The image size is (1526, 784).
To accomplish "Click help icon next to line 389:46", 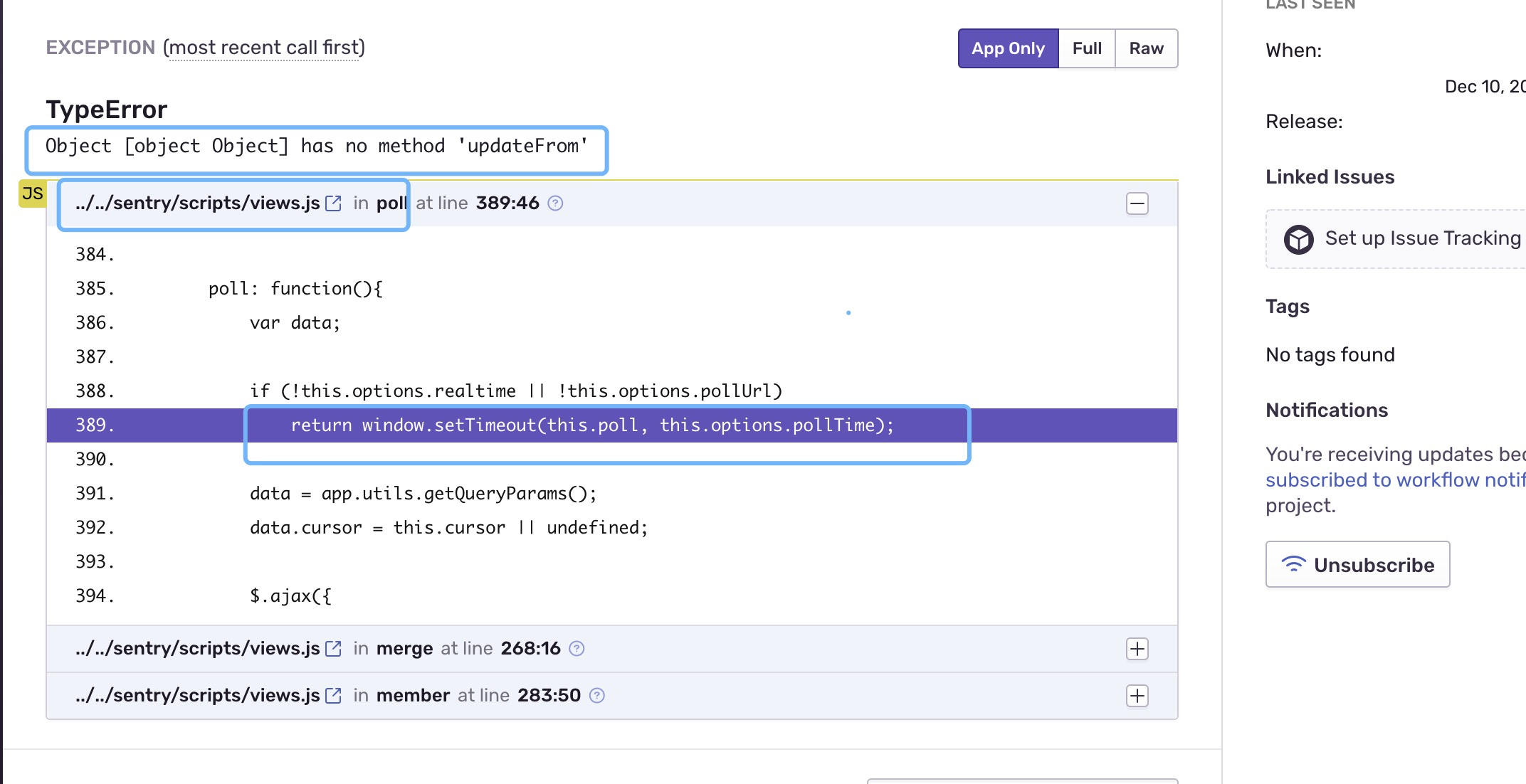I will click(556, 203).
